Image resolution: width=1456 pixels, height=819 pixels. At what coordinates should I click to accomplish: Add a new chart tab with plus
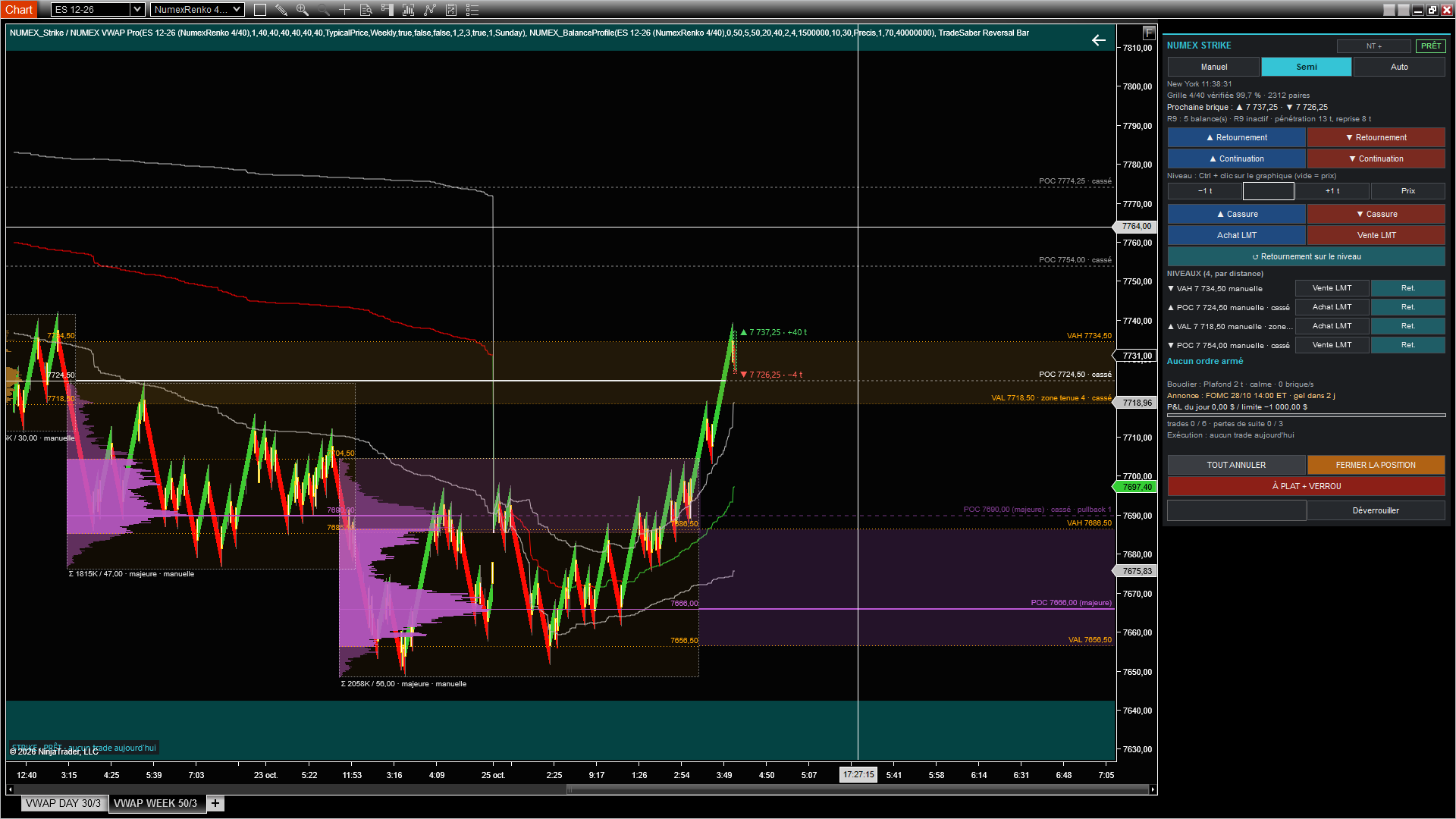pyautogui.click(x=215, y=803)
